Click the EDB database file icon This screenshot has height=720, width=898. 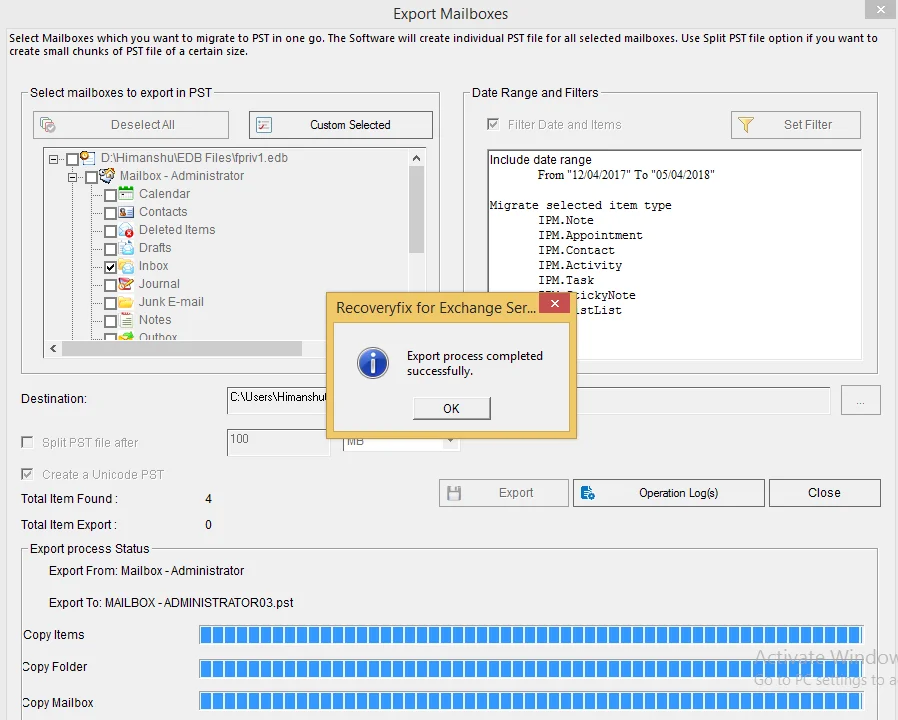[88, 158]
